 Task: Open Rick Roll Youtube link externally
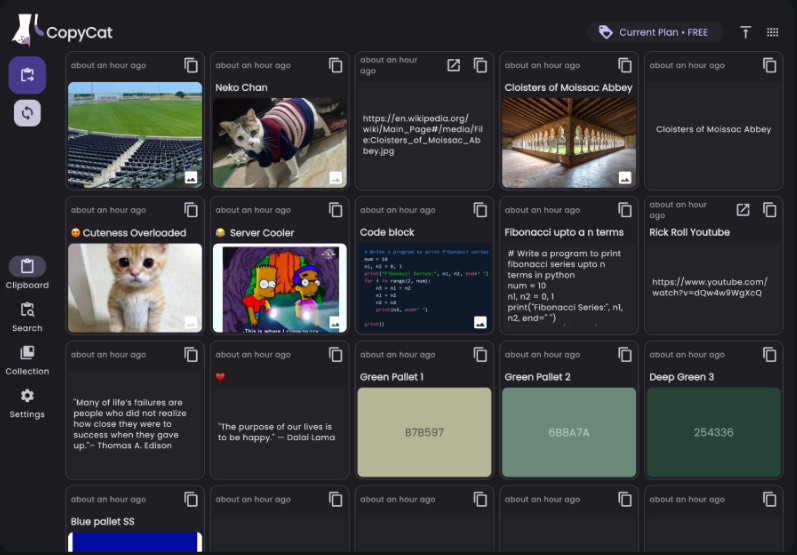pyautogui.click(x=743, y=210)
